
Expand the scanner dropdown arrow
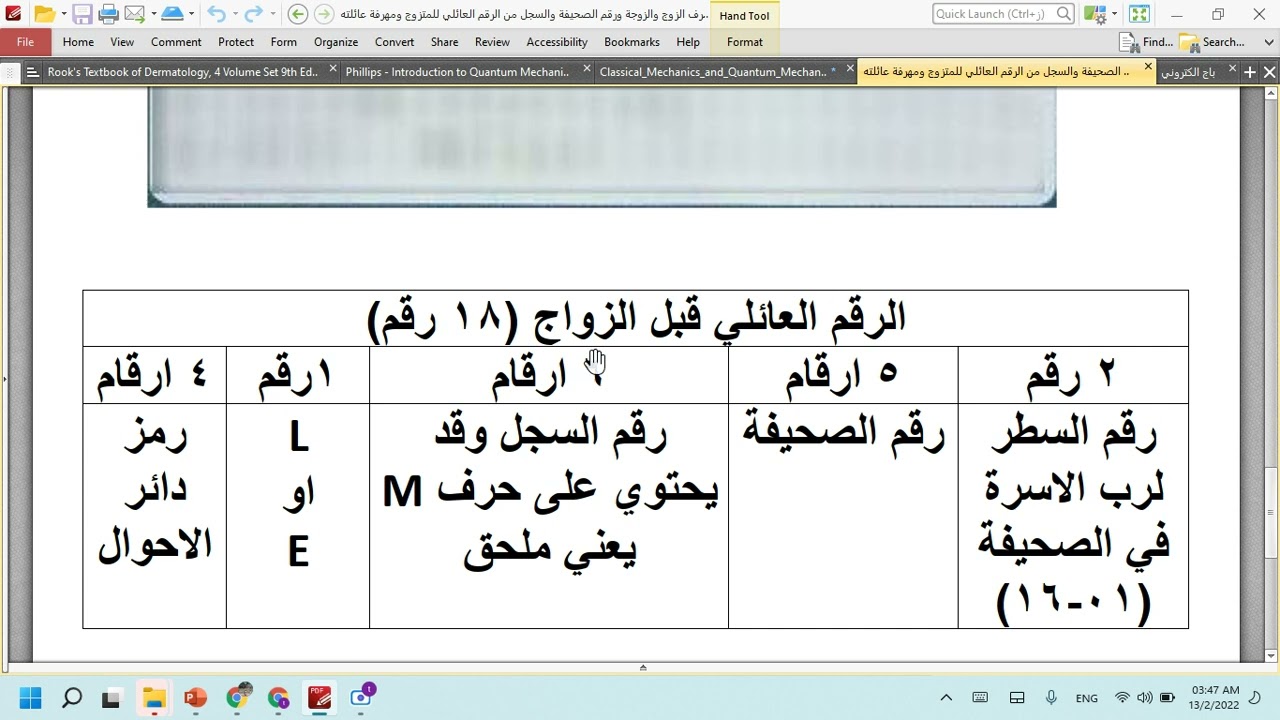[192, 14]
